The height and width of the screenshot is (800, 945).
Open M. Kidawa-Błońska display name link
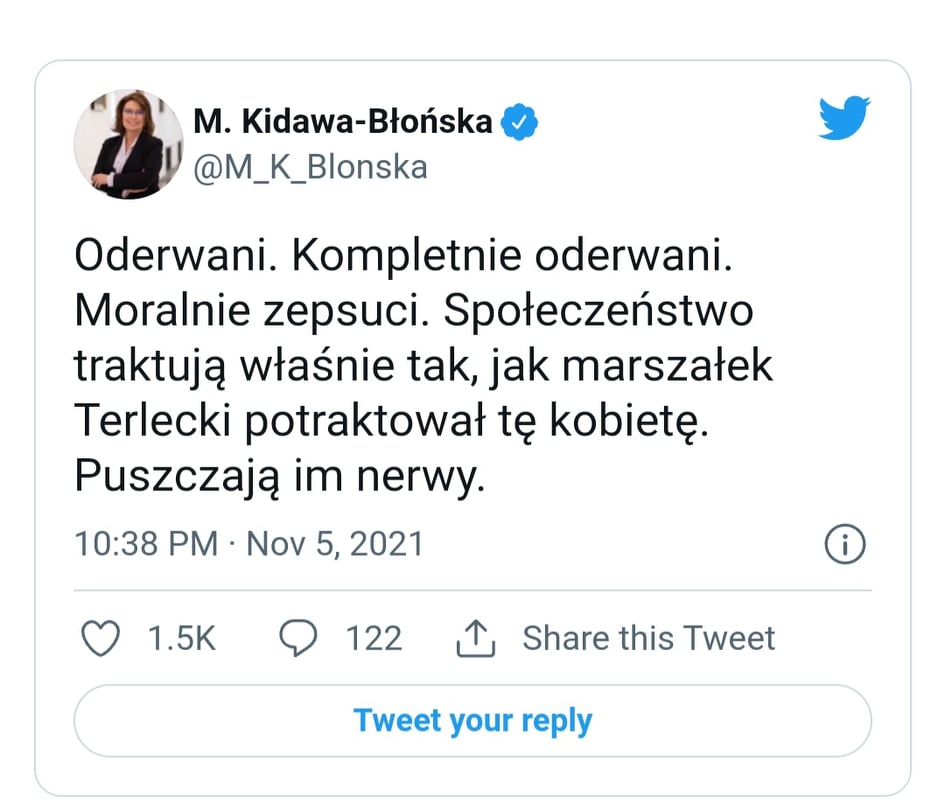343,122
